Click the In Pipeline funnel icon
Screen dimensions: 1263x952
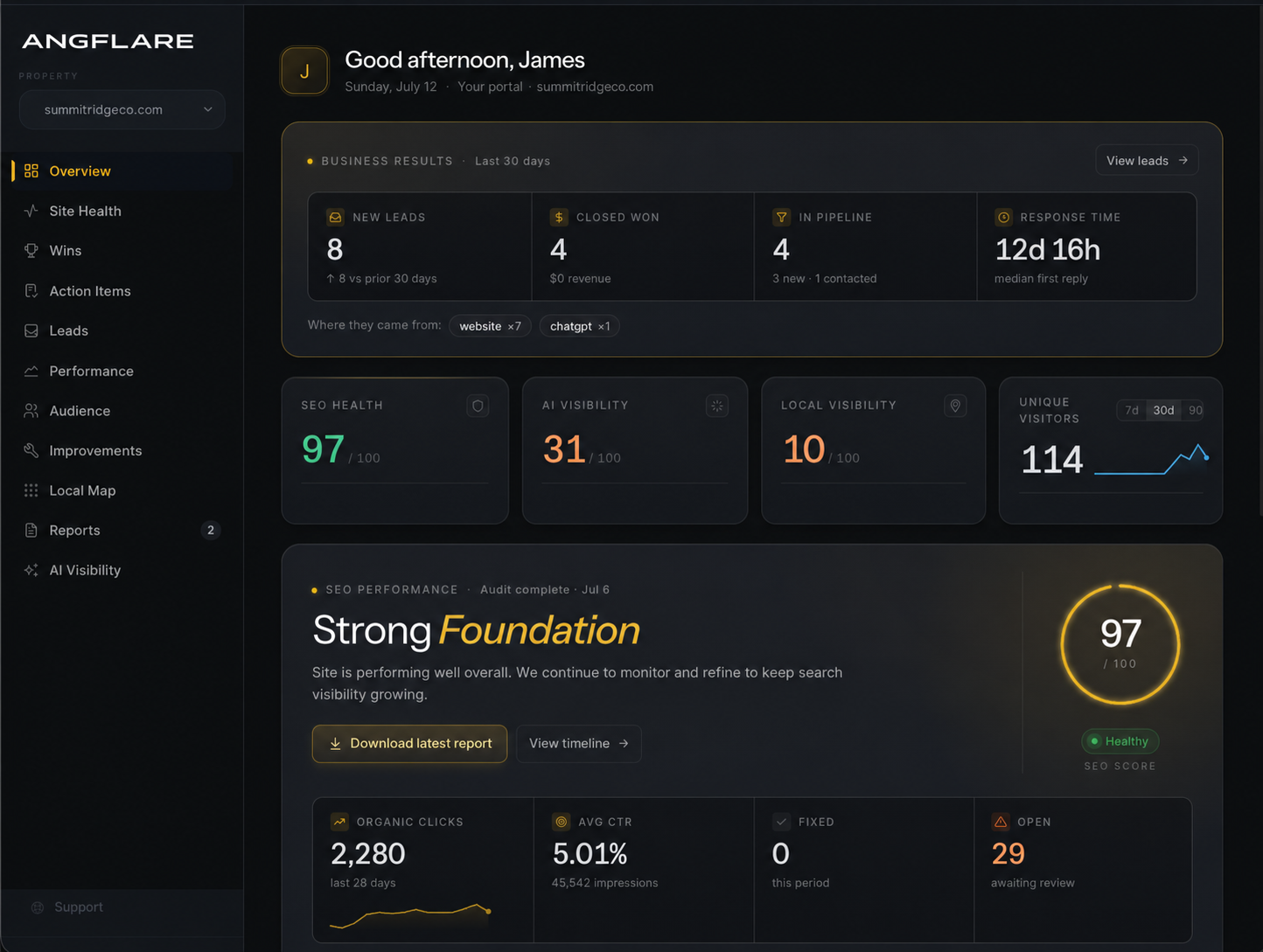tap(782, 217)
